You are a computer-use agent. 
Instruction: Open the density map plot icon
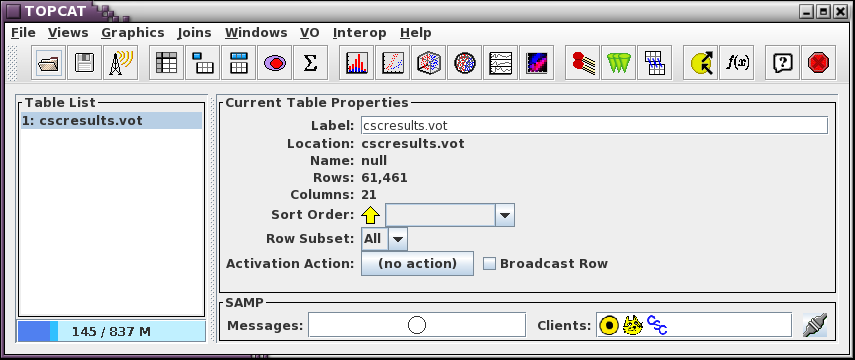point(537,63)
